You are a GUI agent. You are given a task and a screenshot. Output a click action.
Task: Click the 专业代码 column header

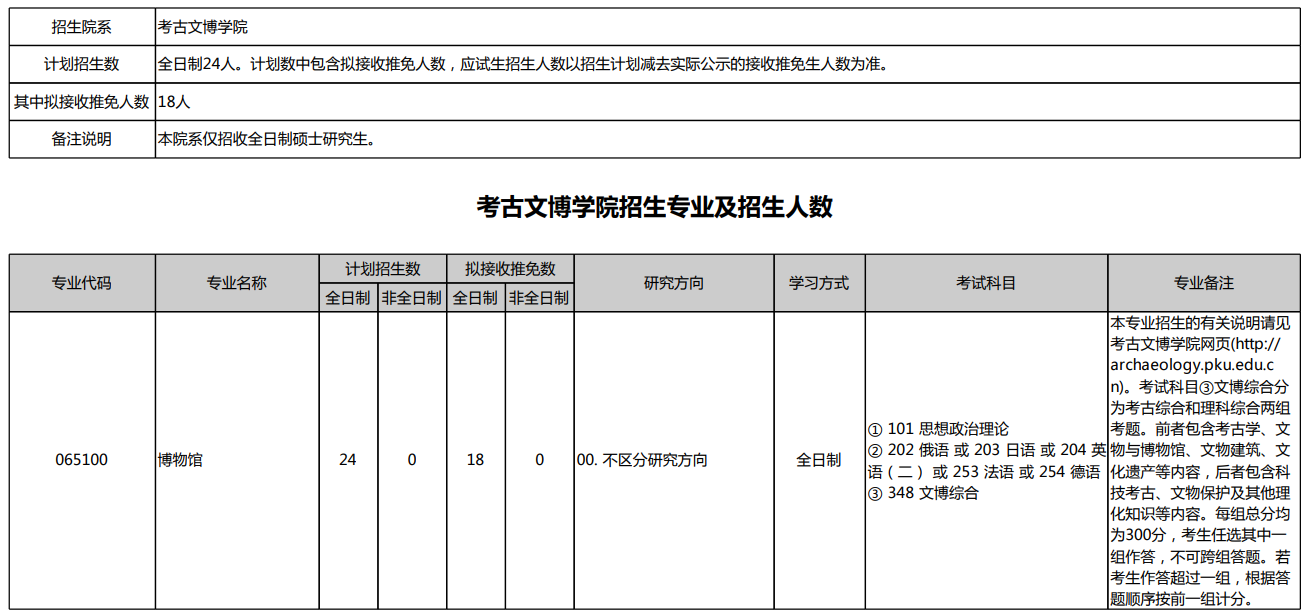pos(81,283)
